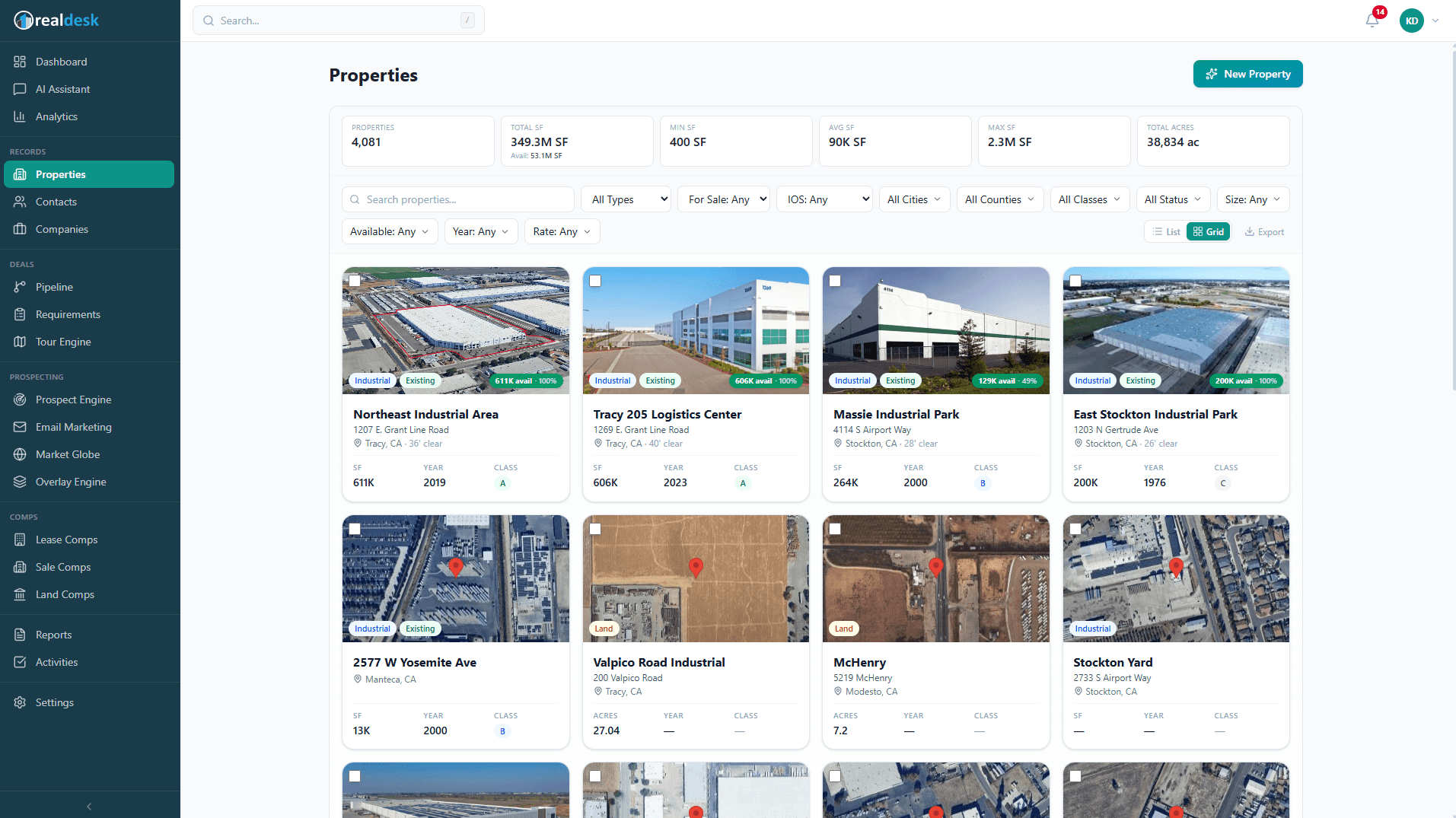1456x818 pixels.
Task: Open the For Sale: Any dropdown
Action: coord(724,199)
